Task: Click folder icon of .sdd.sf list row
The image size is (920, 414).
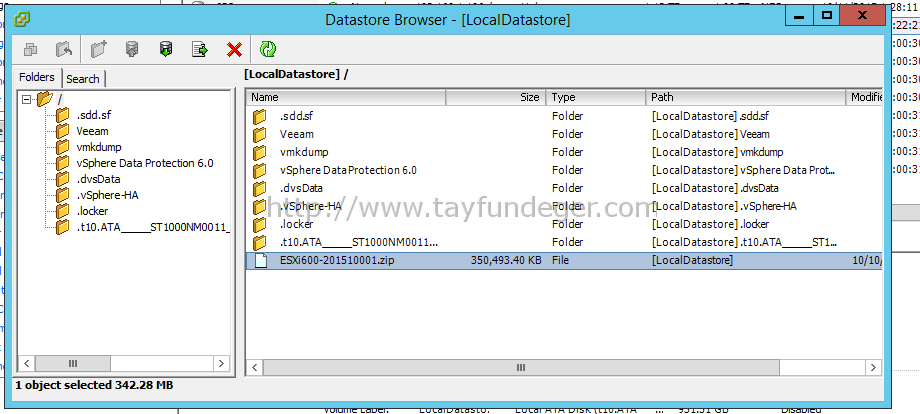Action: pos(260,117)
